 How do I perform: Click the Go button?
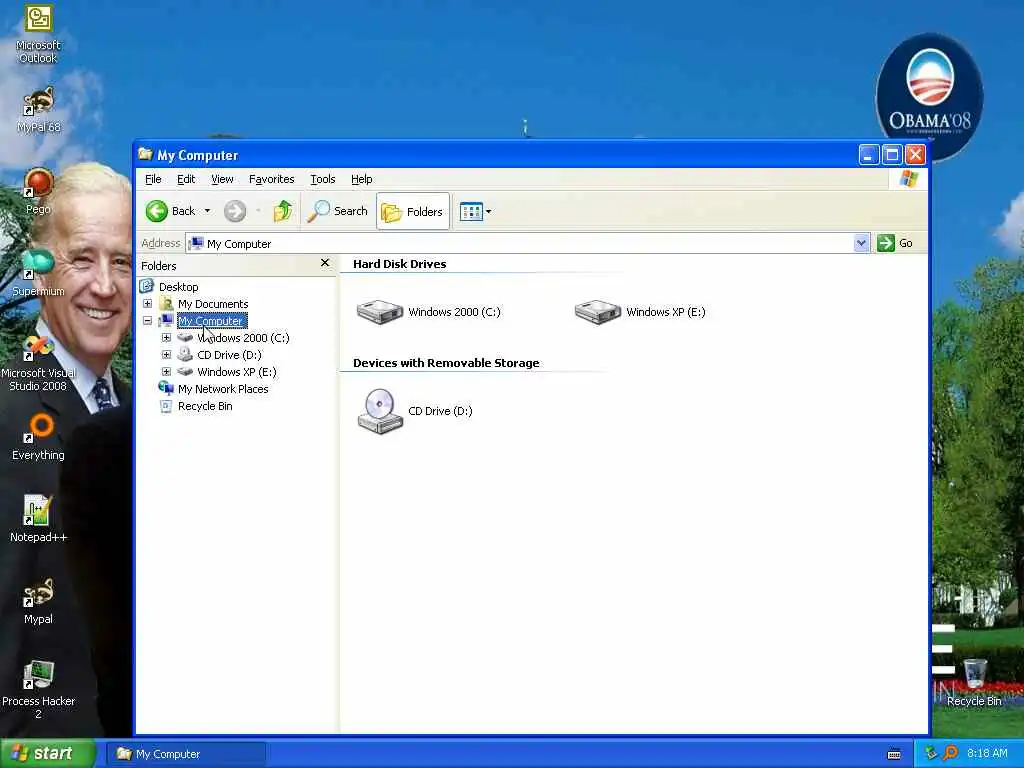[895, 243]
